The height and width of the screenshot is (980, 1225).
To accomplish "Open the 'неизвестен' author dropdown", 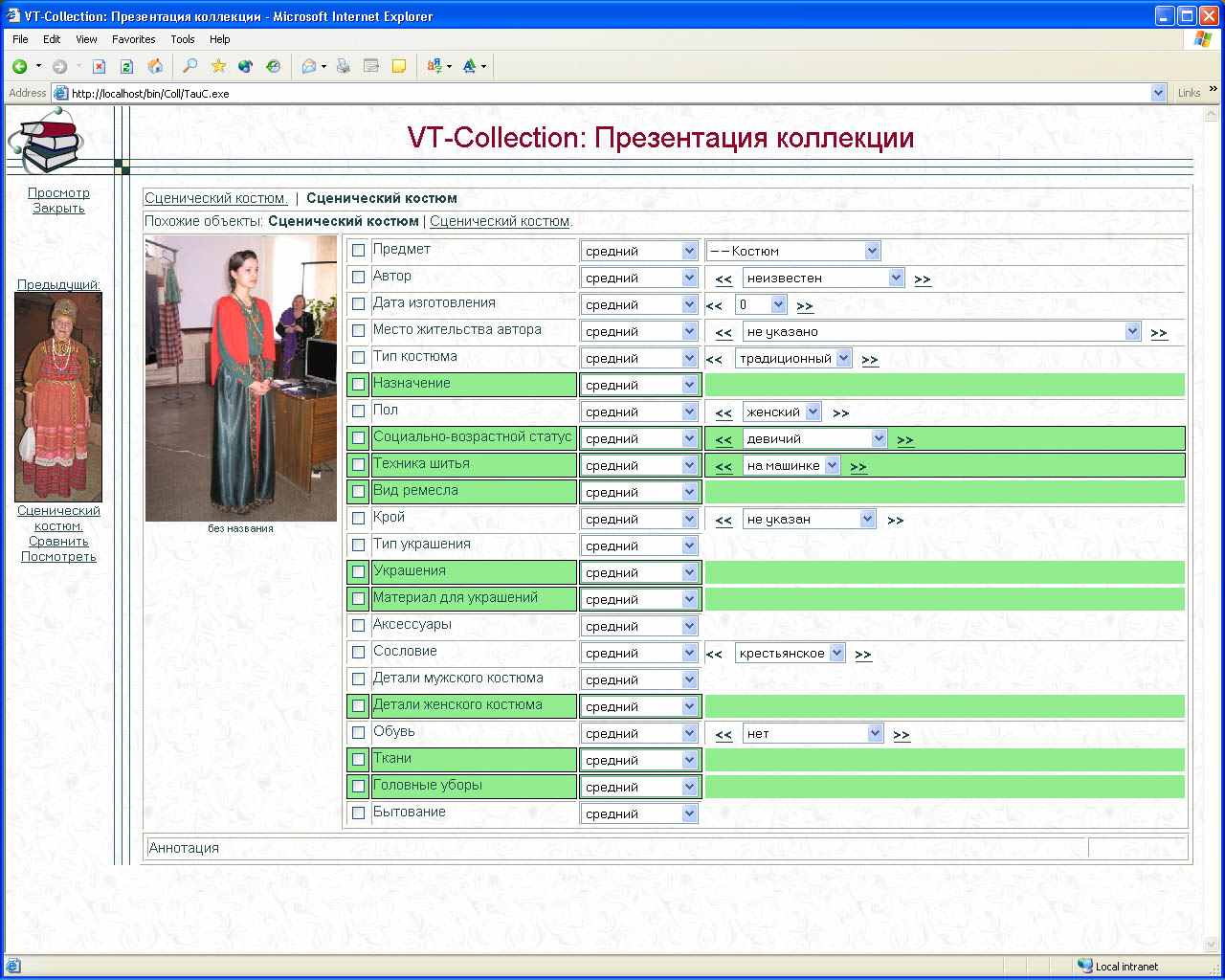I will tap(823, 278).
